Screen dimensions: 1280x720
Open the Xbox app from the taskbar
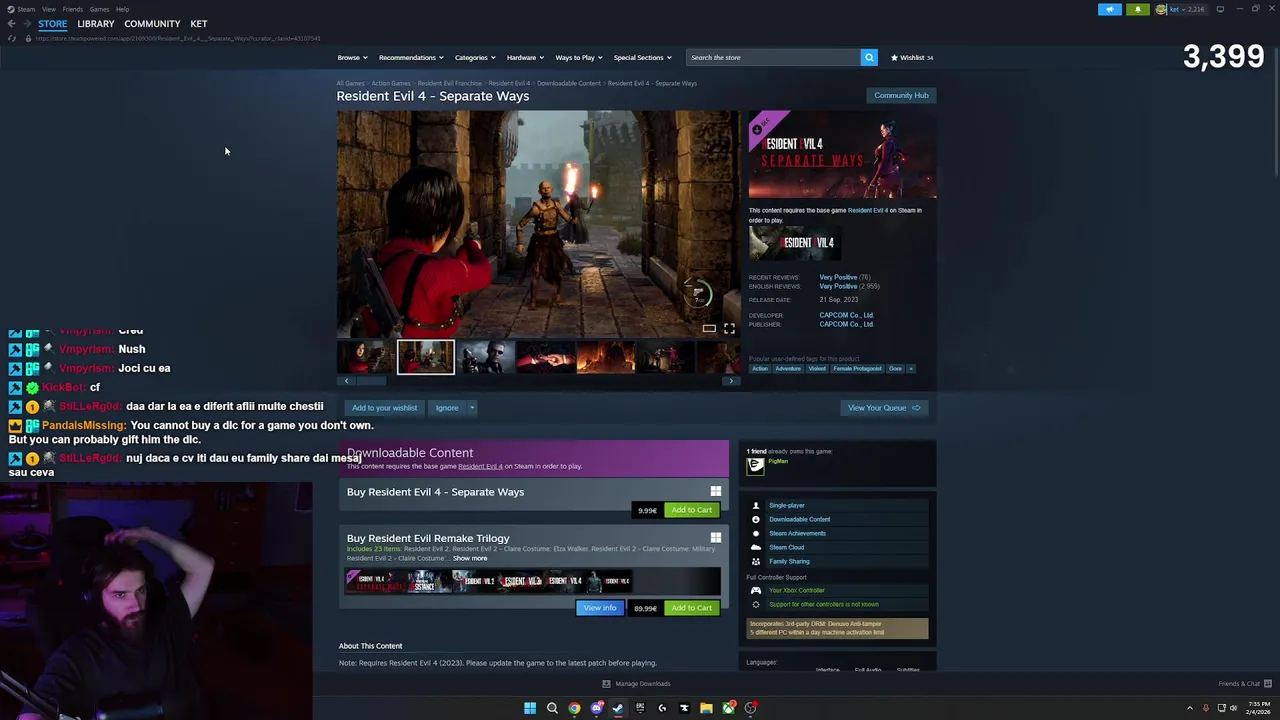[x=728, y=708]
